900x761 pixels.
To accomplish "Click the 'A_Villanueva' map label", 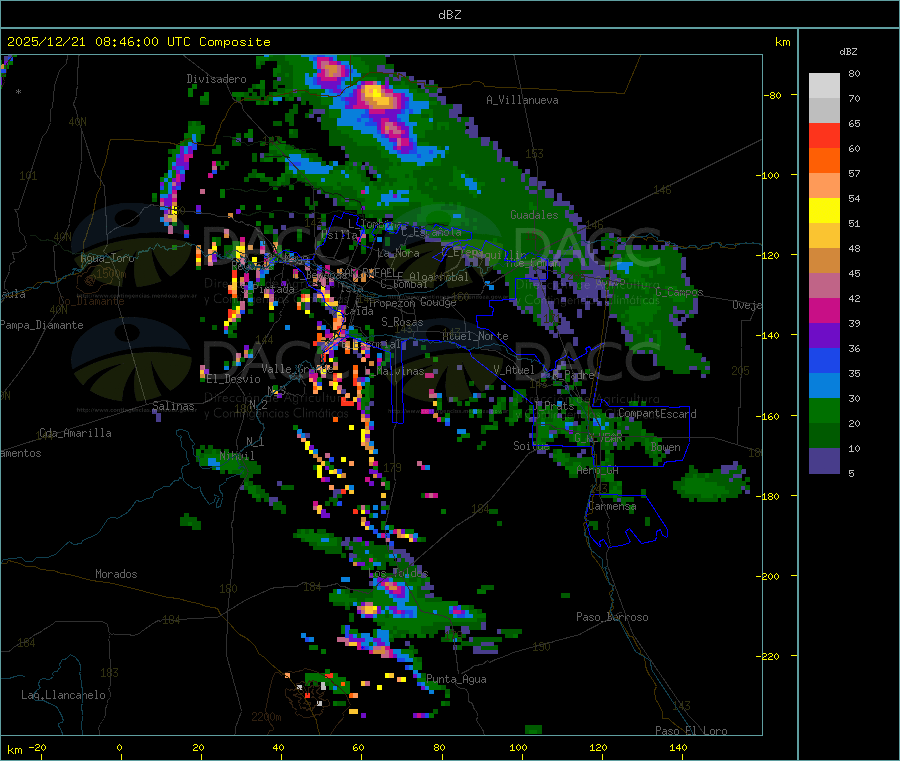I will coord(522,100).
